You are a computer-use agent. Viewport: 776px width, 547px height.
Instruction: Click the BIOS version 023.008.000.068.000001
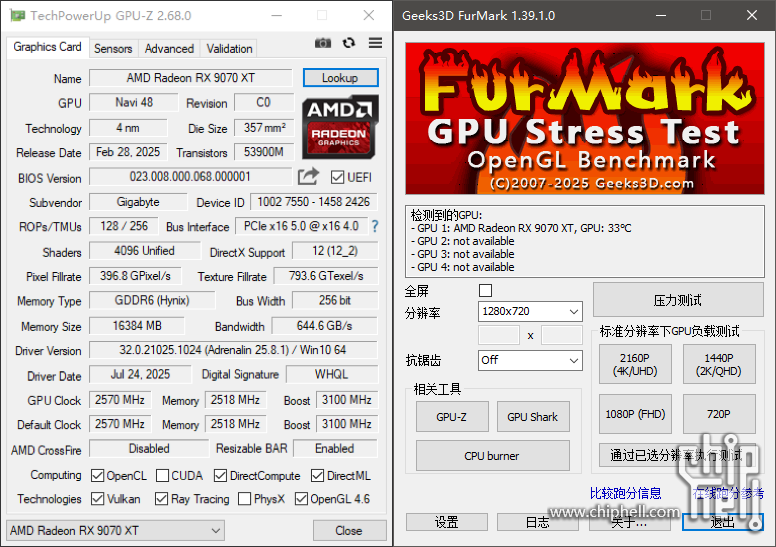coord(191,177)
